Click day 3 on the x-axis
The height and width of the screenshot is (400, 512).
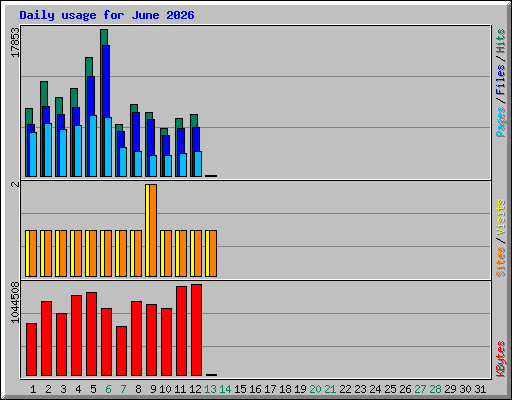(63, 389)
